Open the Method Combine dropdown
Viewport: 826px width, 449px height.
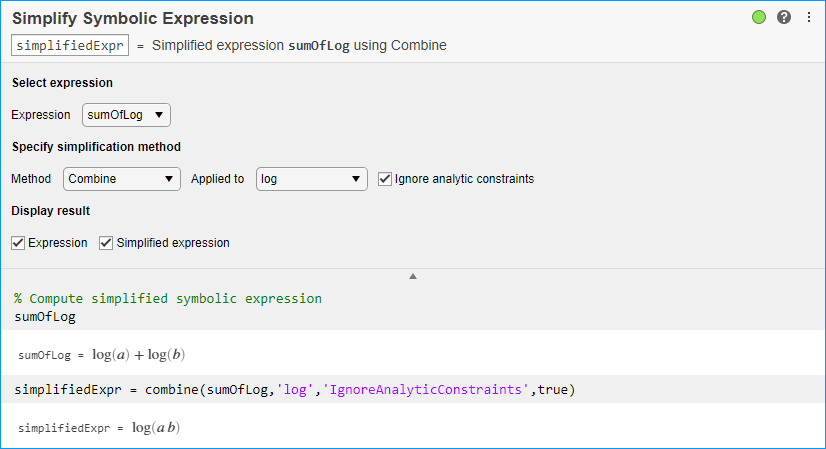122,179
